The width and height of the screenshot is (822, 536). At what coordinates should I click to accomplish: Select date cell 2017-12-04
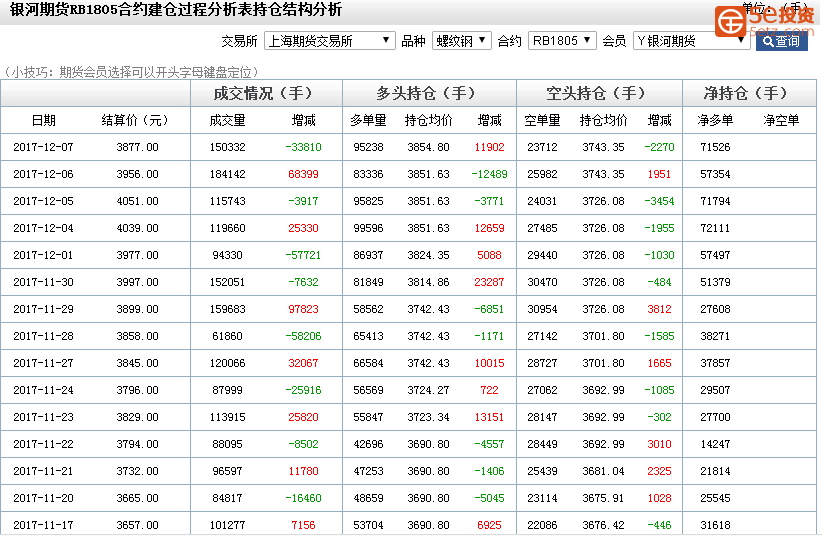coord(44,228)
